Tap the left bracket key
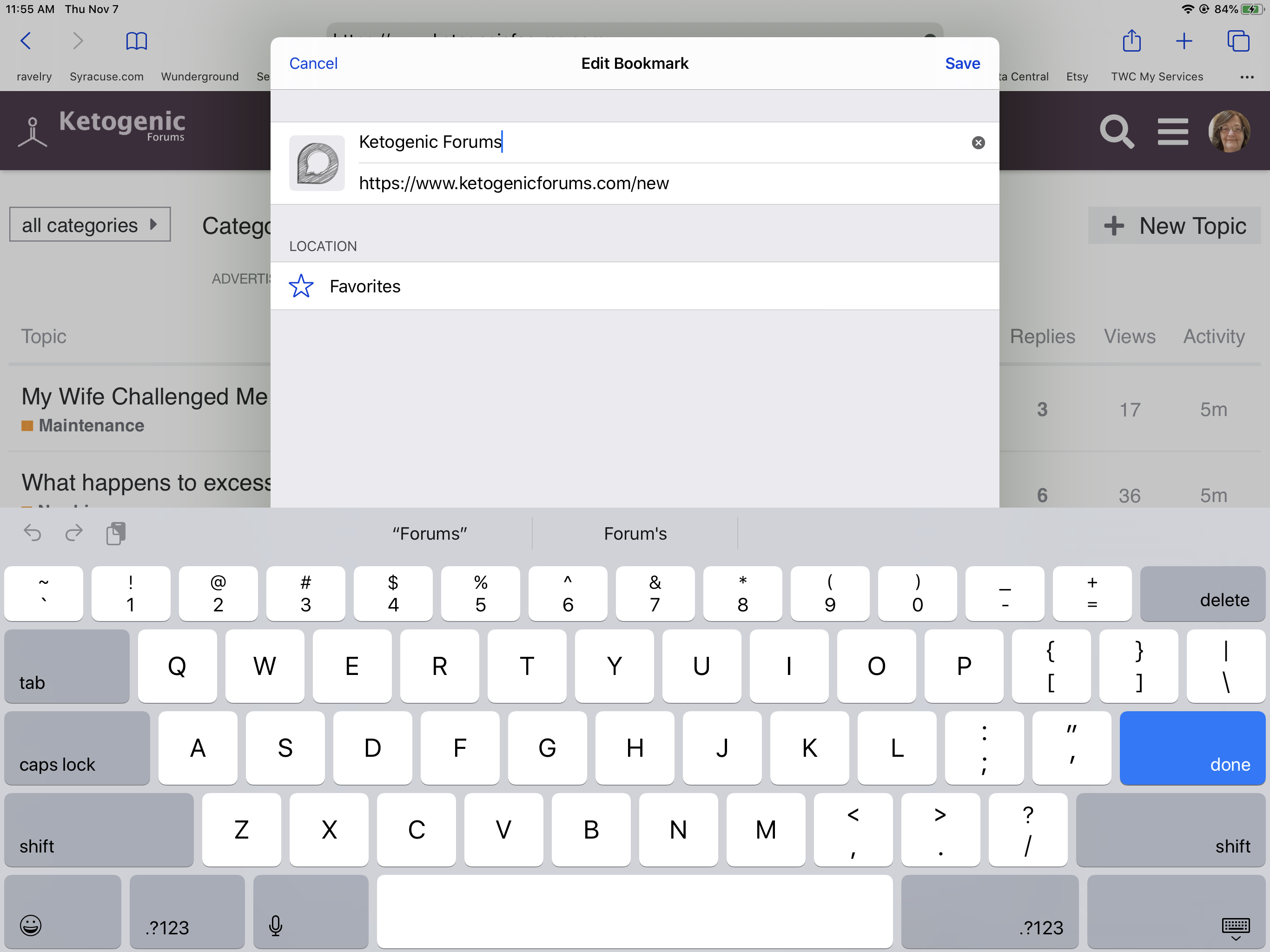The width and height of the screenshot is (1270, 952). pos(1051,666)
